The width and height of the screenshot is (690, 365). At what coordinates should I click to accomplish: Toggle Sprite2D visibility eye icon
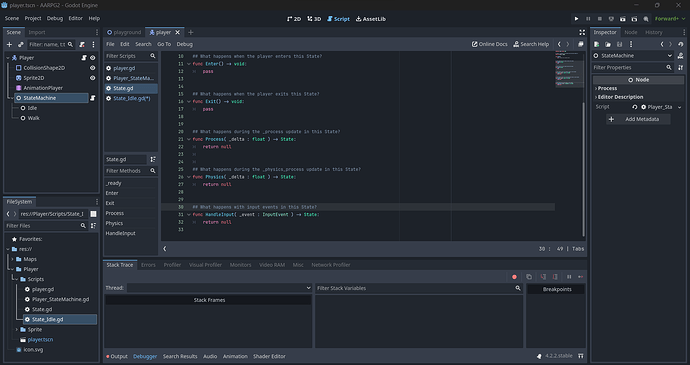tap(93, 78)
